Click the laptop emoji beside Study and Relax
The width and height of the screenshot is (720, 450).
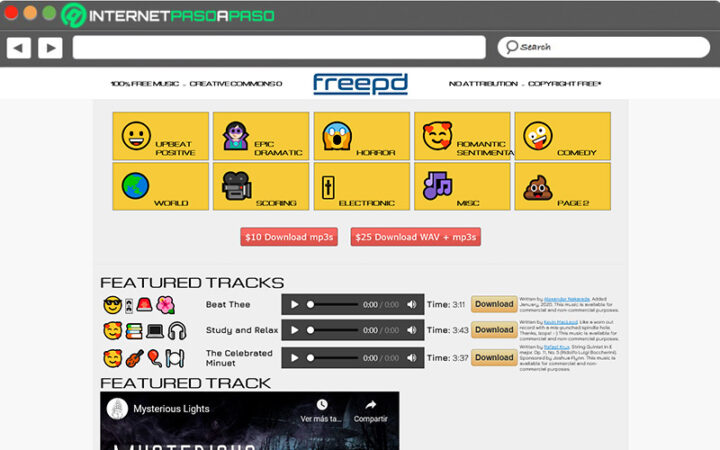[x=155, y=331]
